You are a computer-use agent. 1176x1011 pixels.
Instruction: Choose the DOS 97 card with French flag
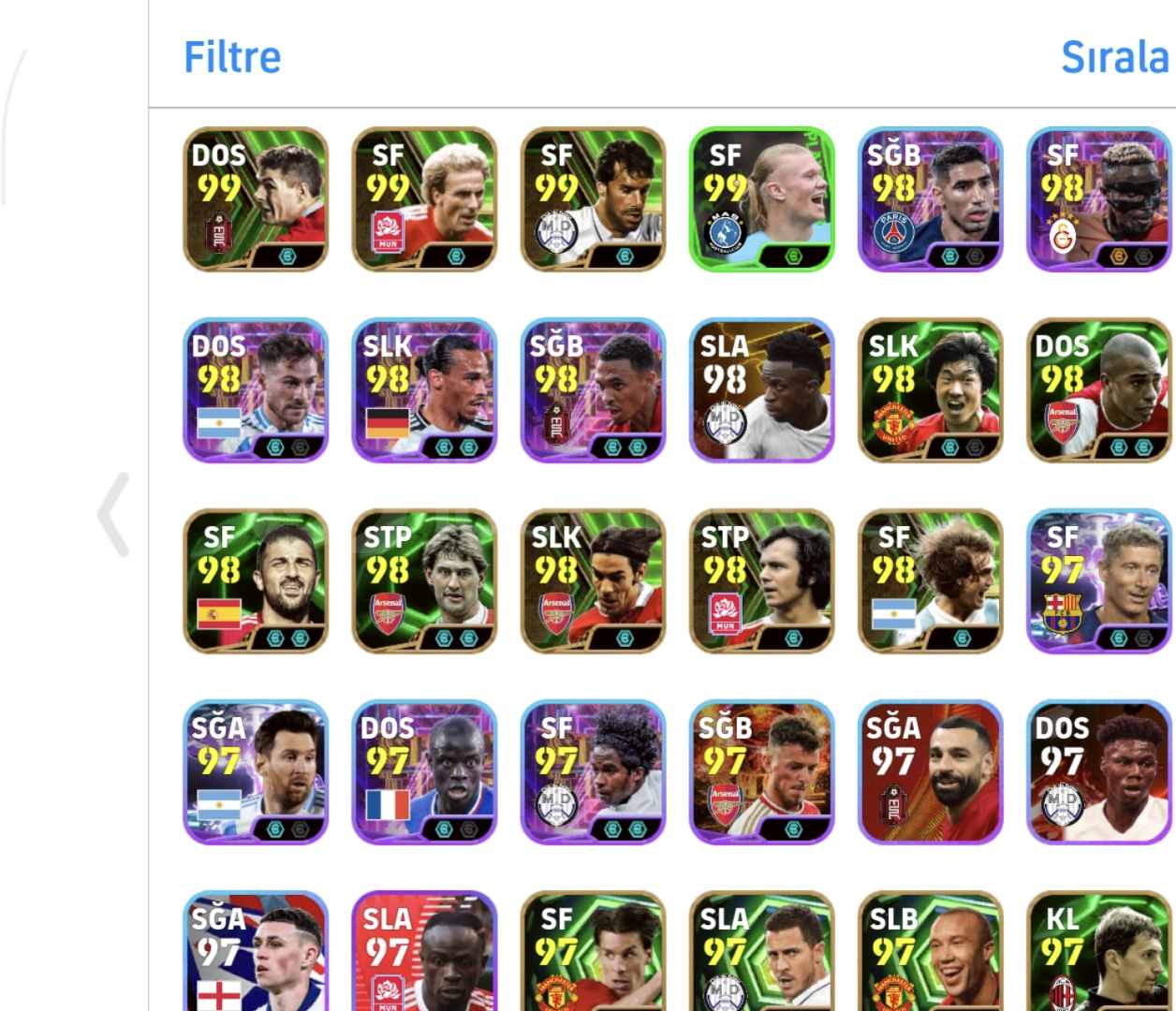pyautogui.click(x=425, y=772)
